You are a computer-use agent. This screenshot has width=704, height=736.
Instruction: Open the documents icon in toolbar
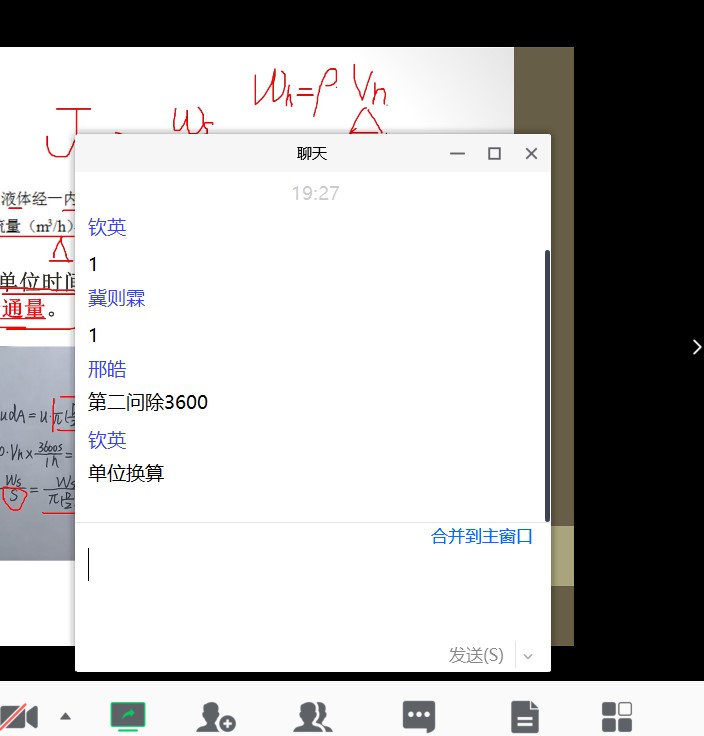[x=524, y=716]
